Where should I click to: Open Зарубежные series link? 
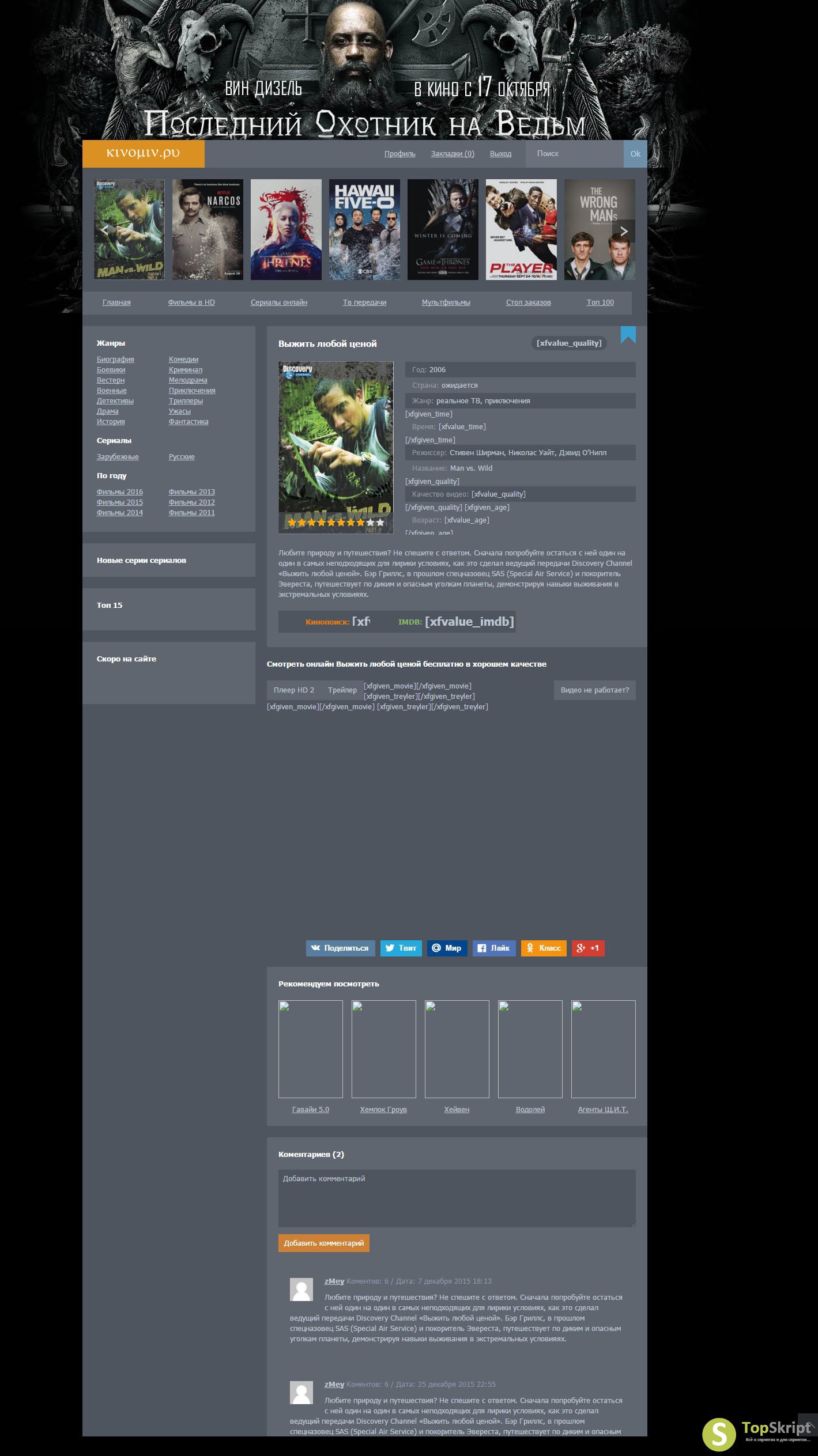(x=118, y=457)
